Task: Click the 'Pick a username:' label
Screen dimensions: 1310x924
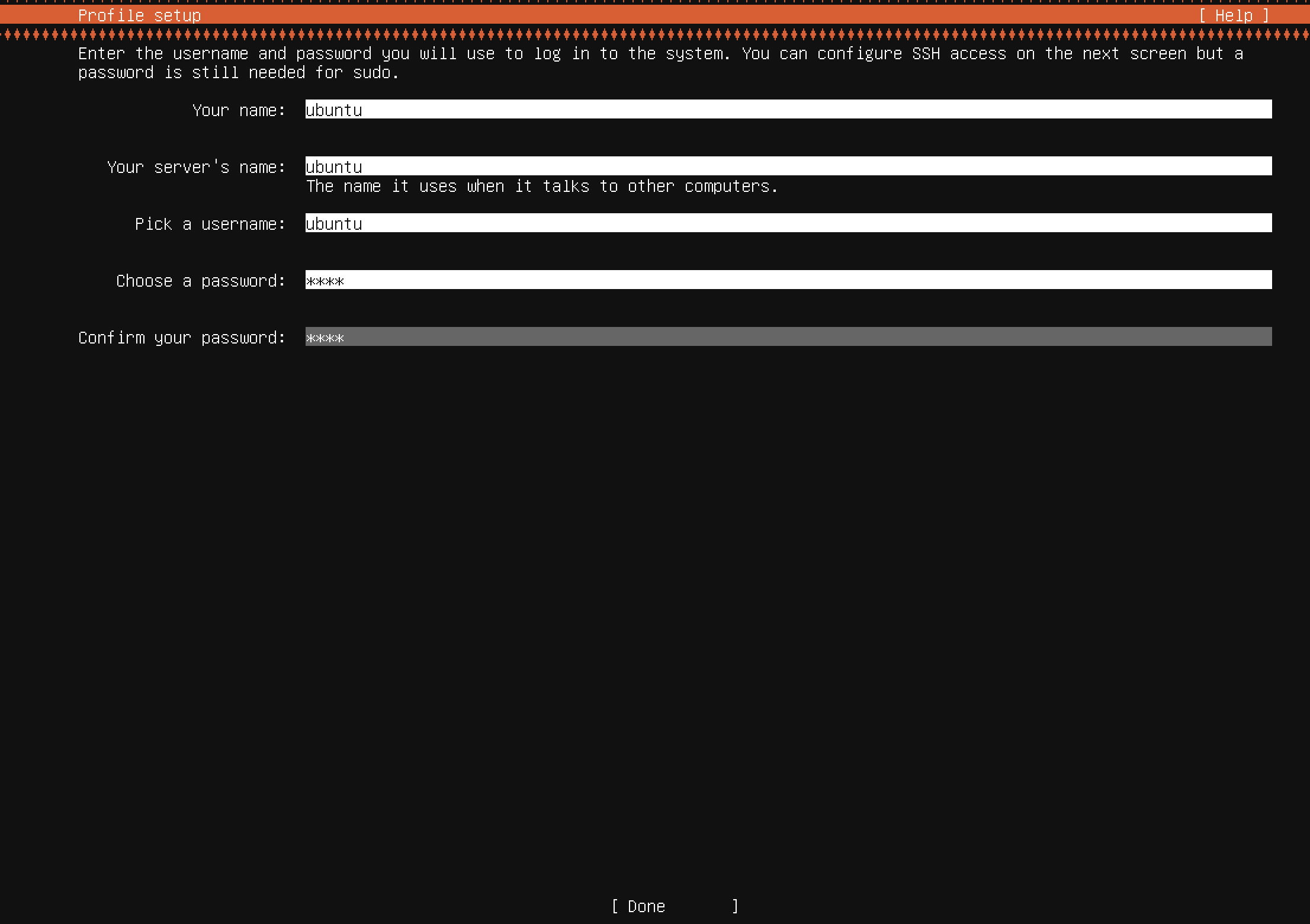Action: [x=210, y=224]
